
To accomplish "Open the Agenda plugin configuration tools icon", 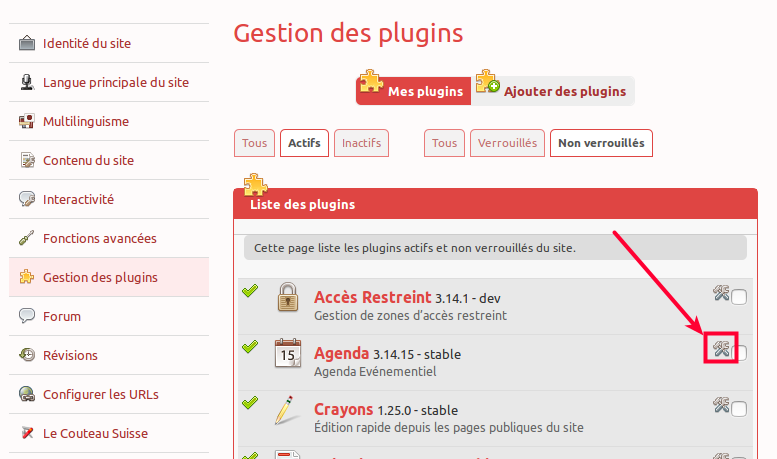I will (x=721, y=348).
